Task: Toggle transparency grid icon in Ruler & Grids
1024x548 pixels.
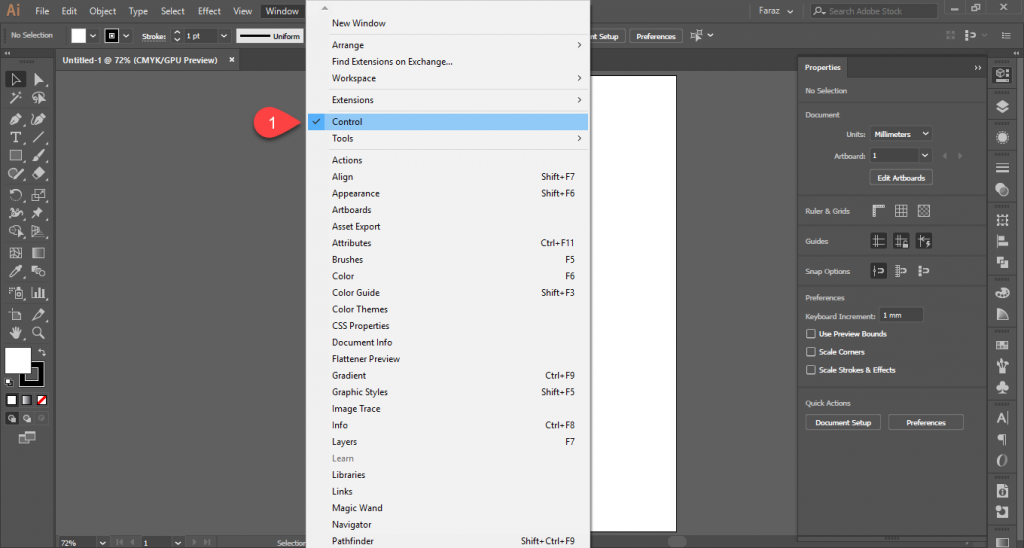Action: [x=923, y=210]
